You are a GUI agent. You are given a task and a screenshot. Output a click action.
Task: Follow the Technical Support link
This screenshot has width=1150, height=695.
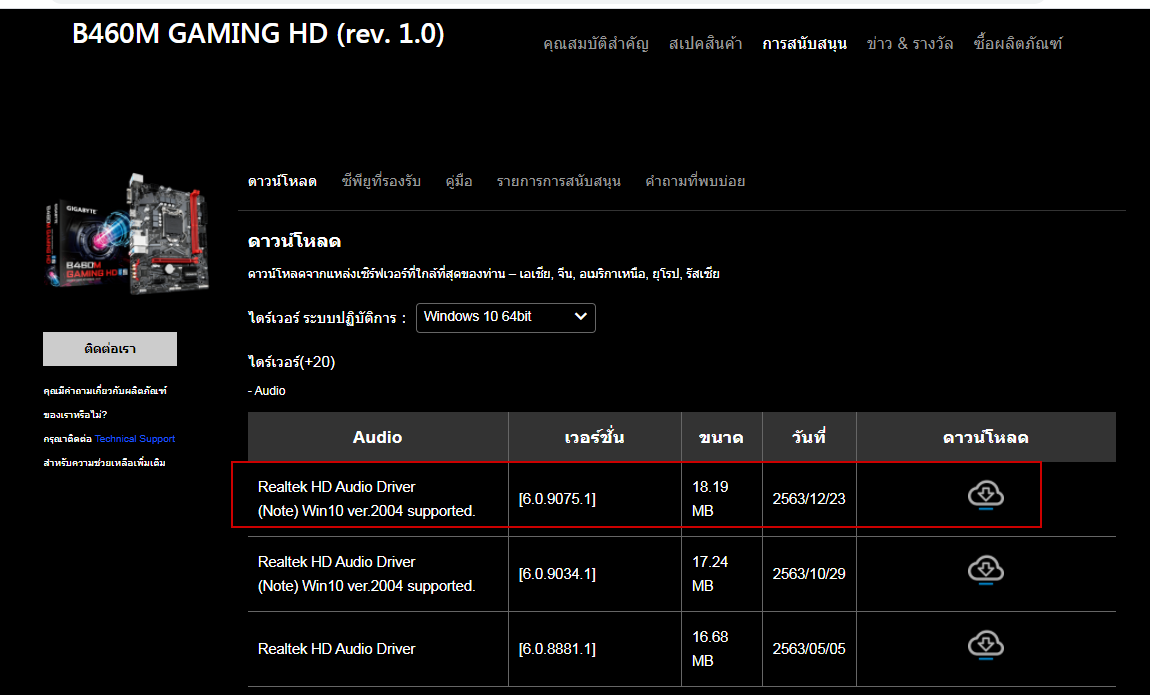[x=135, y=439]
